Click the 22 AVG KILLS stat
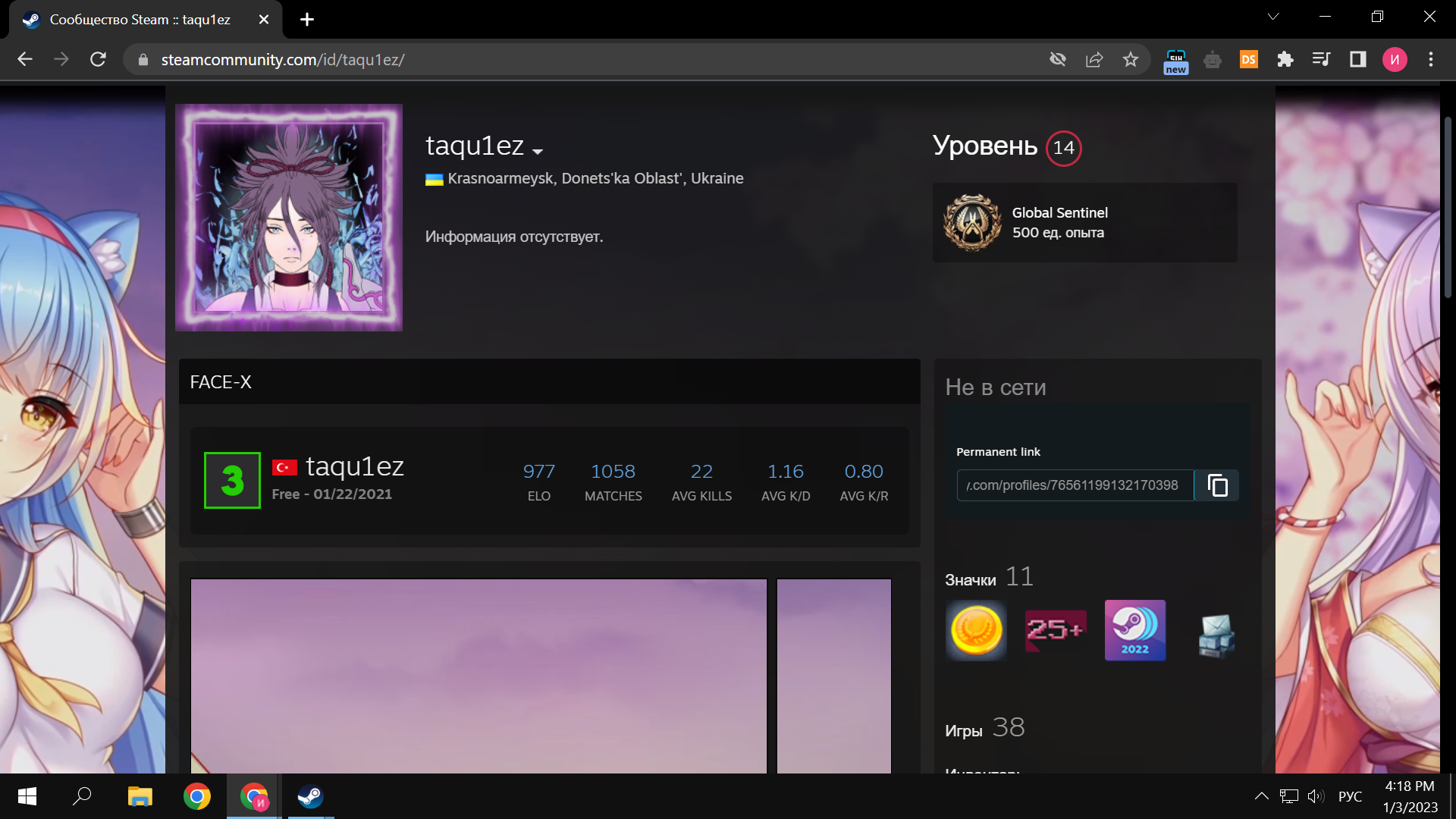 pyautogui.click(x=701, y=481)
